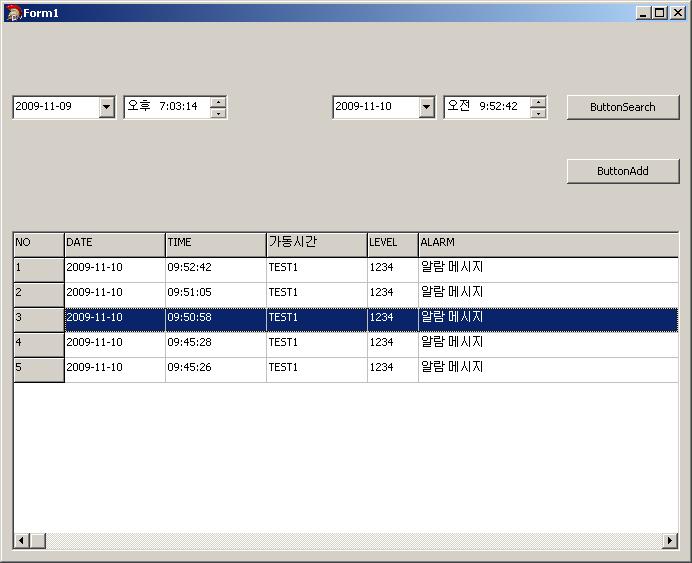692x563 pixels.
Task: Select row 4 with time 09:45:28
Action: tap(215, 343)
